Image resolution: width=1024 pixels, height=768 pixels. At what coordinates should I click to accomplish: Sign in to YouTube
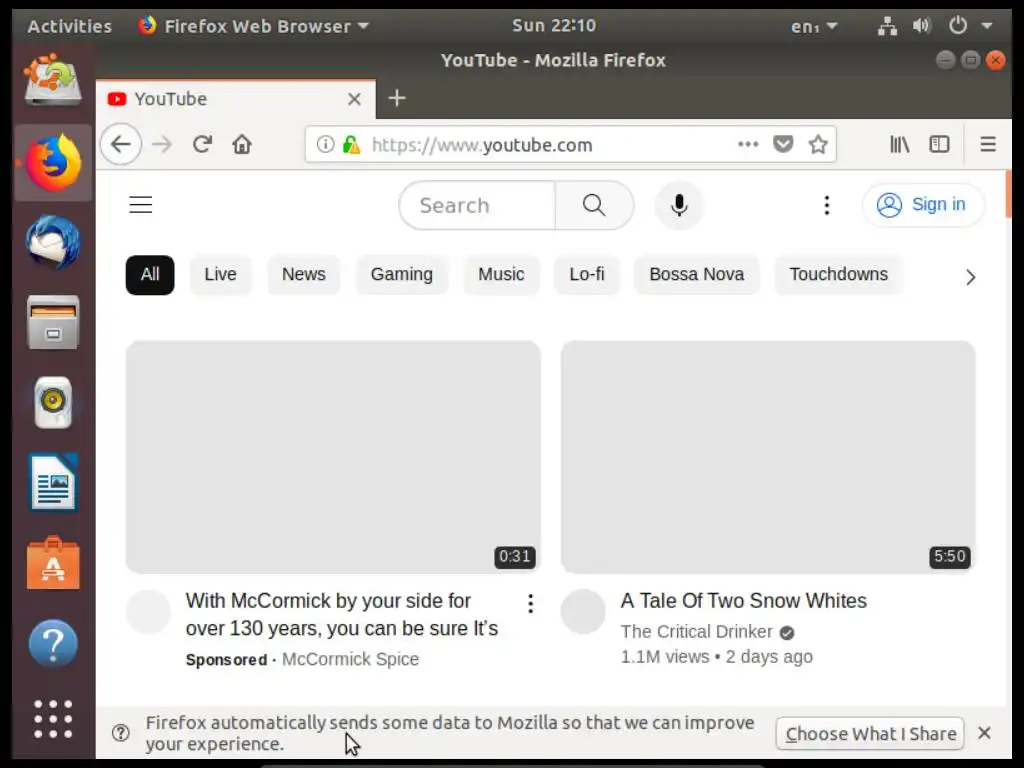923,205
